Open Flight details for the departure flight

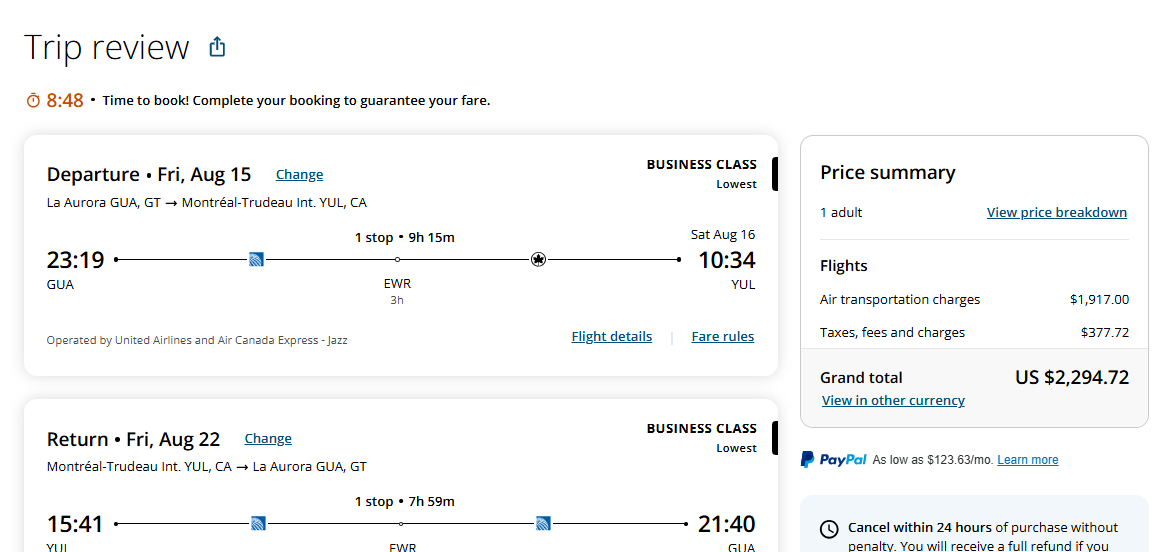click(x=611, y=337)
